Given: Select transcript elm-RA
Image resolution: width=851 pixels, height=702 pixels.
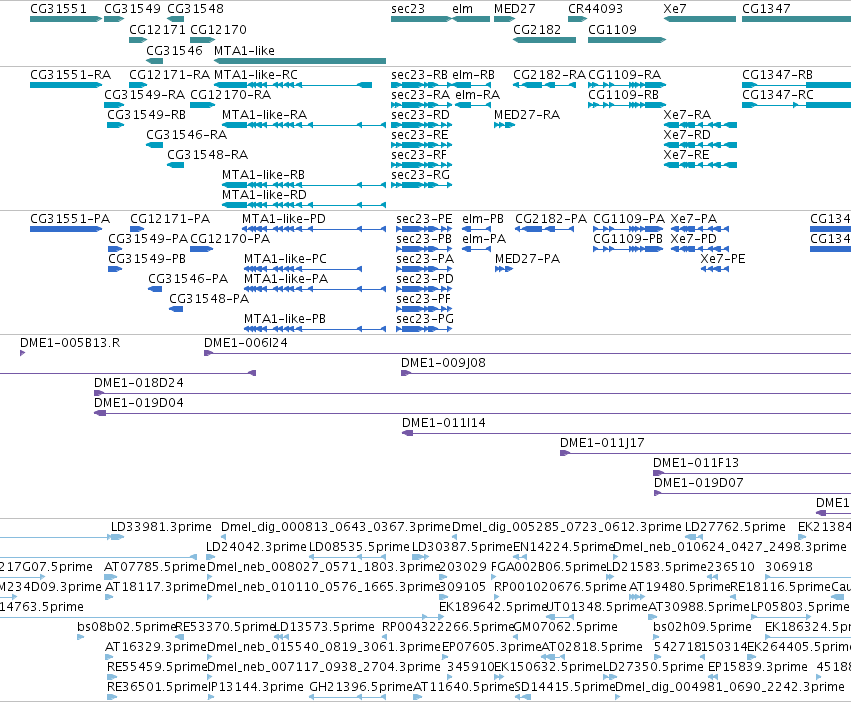Looking at the screenshot, I should [473, 105].
